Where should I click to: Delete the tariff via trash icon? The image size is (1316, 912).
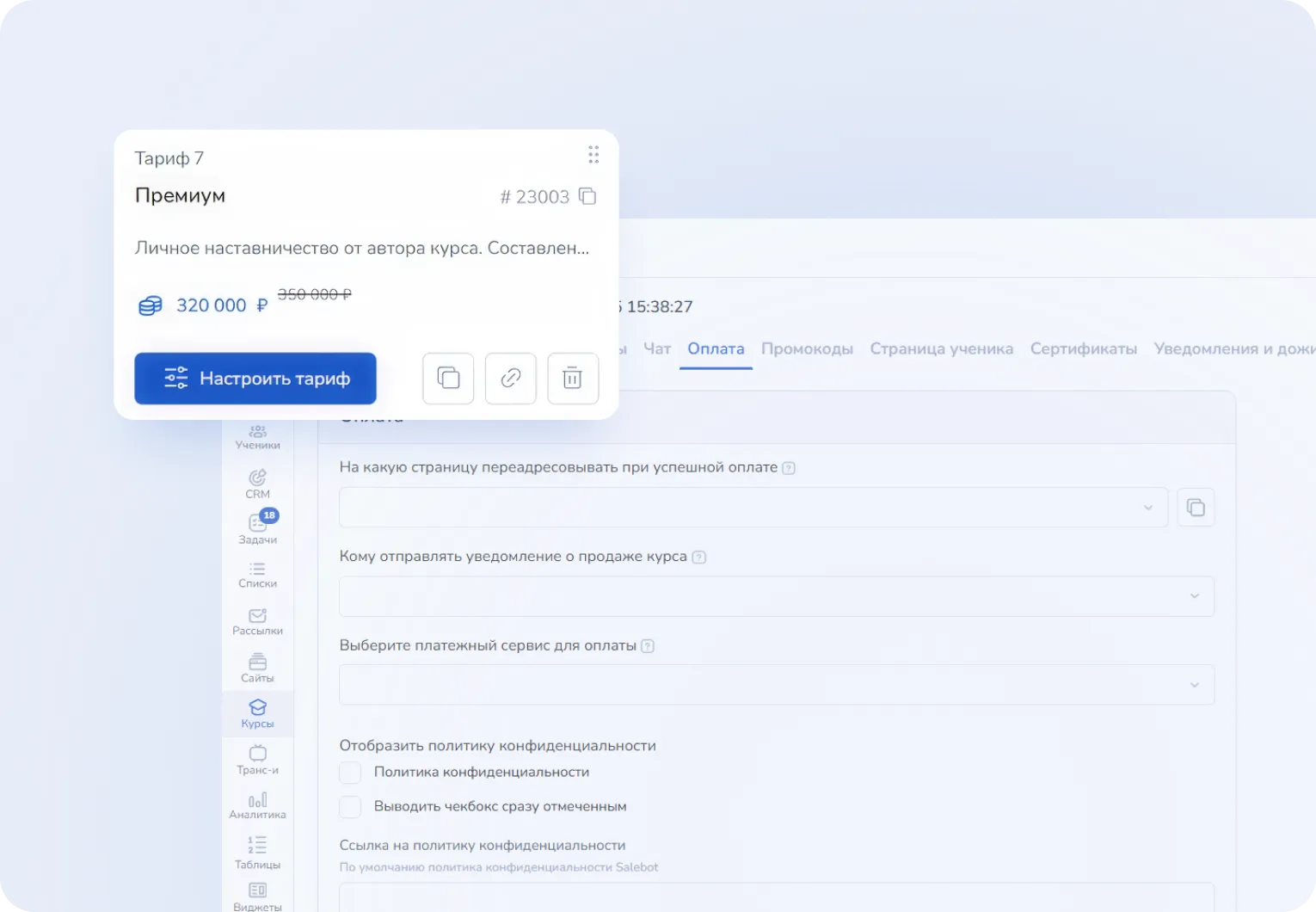(x=572, y=379)
